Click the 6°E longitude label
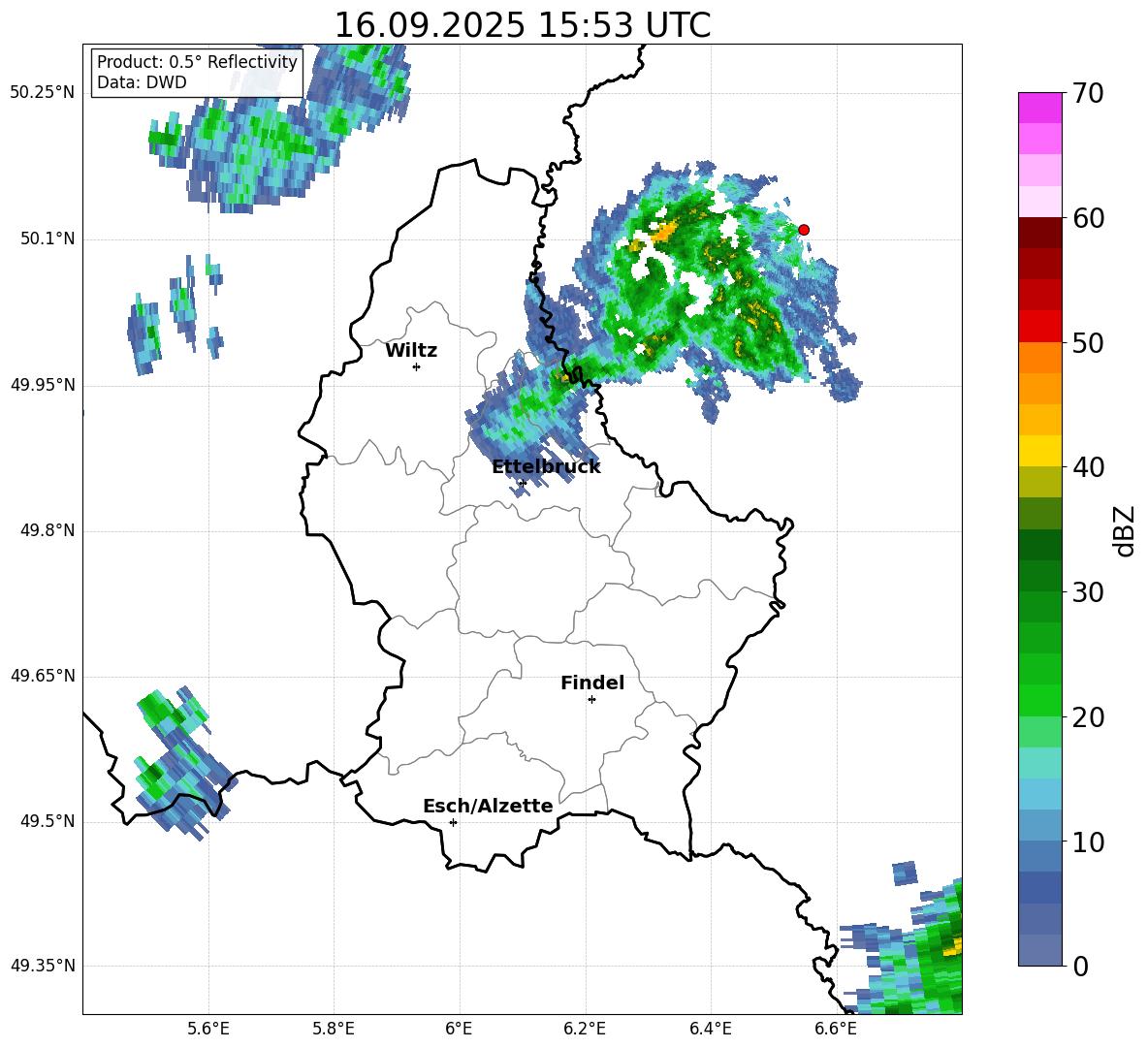This screenshot has width=1148, height=1048. coord(459,1029)
